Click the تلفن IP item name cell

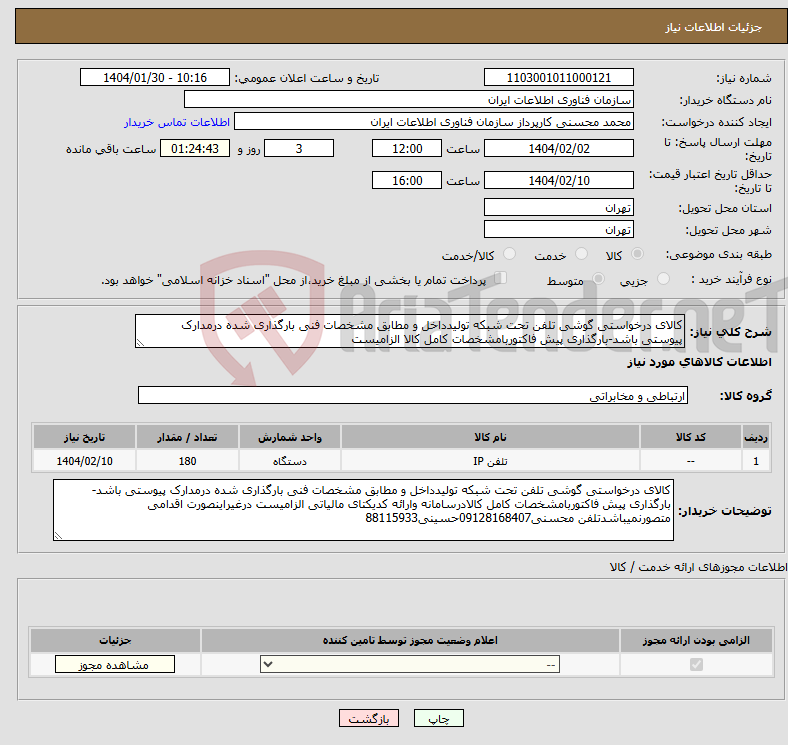[490, 461]
